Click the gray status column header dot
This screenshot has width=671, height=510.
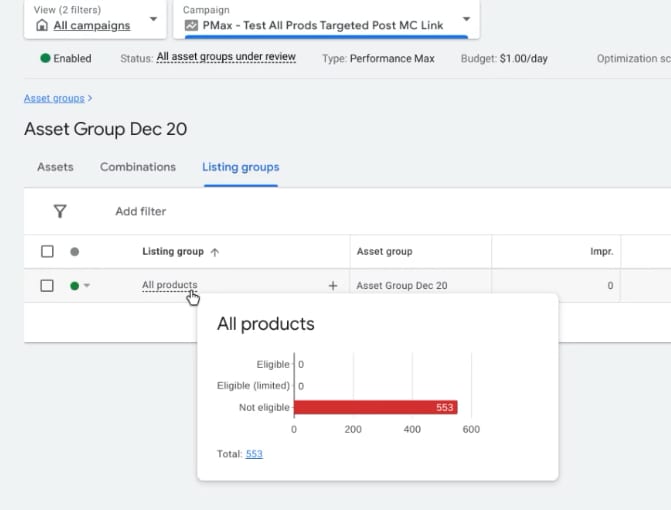(x=74, y=252)
